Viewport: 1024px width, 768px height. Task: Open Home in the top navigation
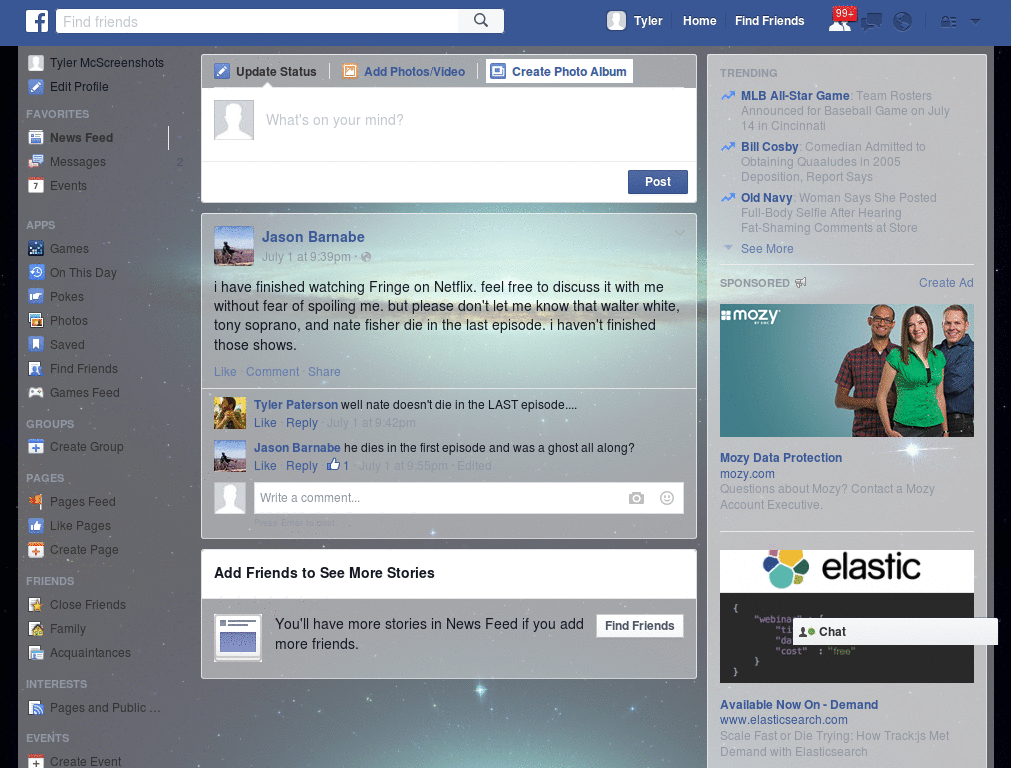699,21
